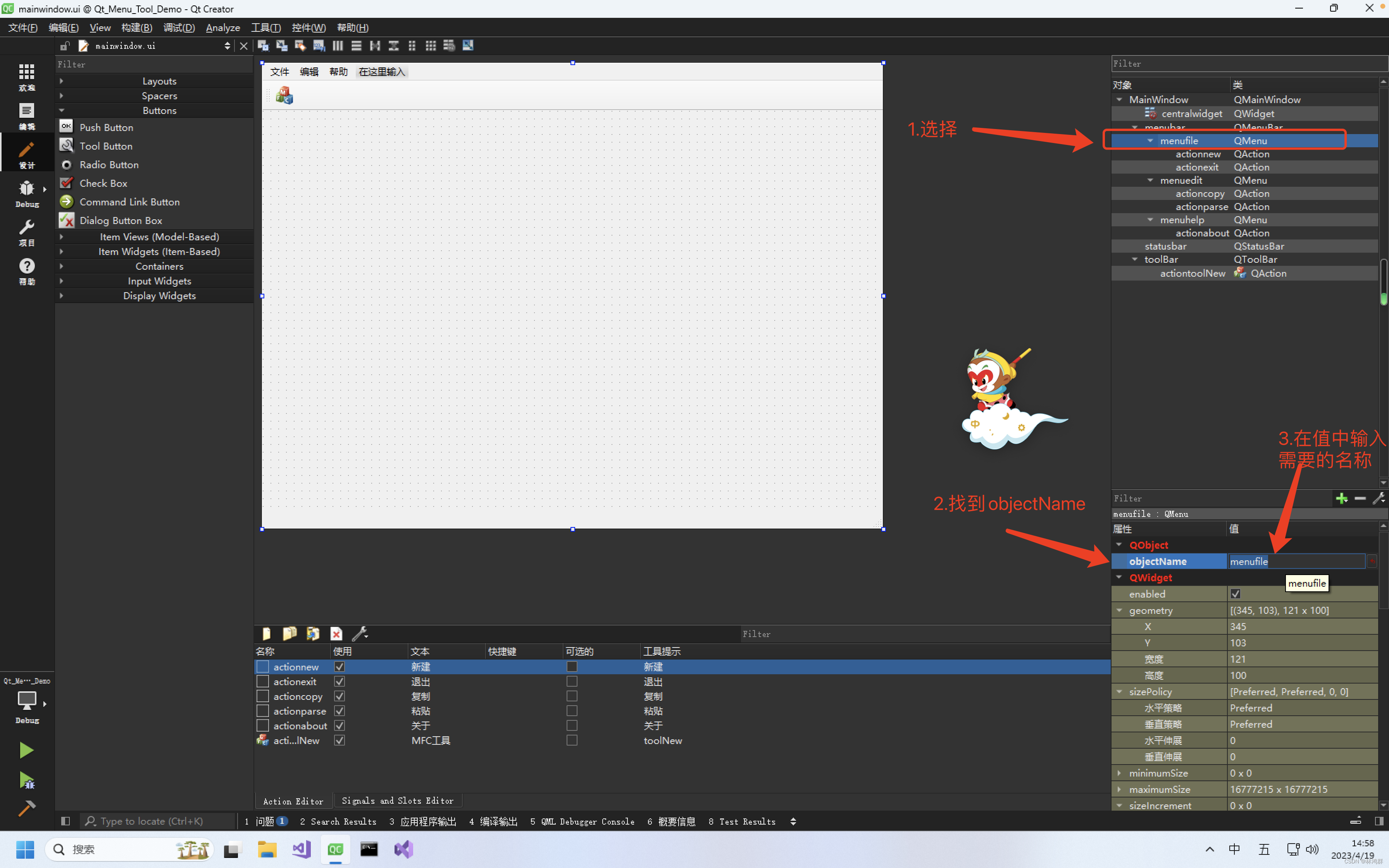Click the green Run arrow button

point(26,750)
